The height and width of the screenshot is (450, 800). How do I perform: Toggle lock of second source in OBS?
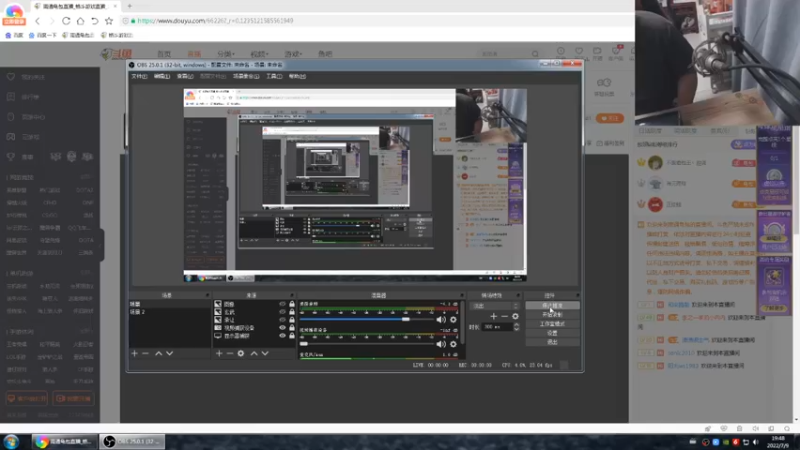point(292,312)
